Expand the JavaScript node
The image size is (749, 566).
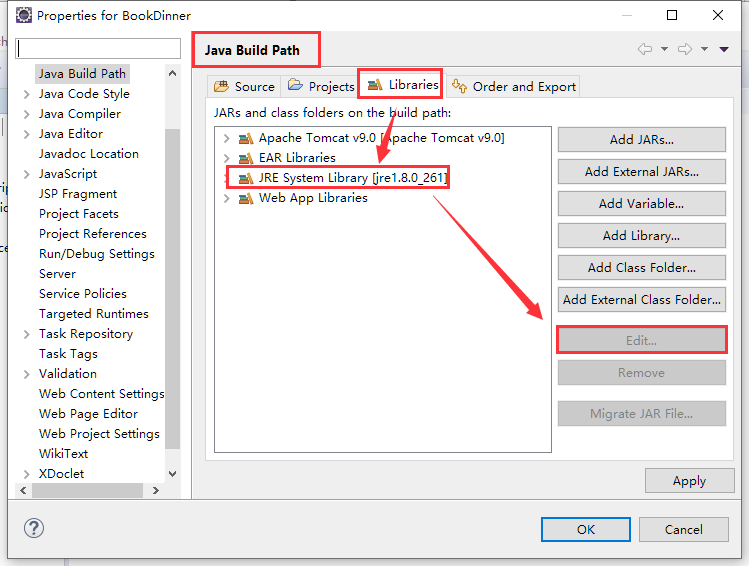[x=27, y=174]
